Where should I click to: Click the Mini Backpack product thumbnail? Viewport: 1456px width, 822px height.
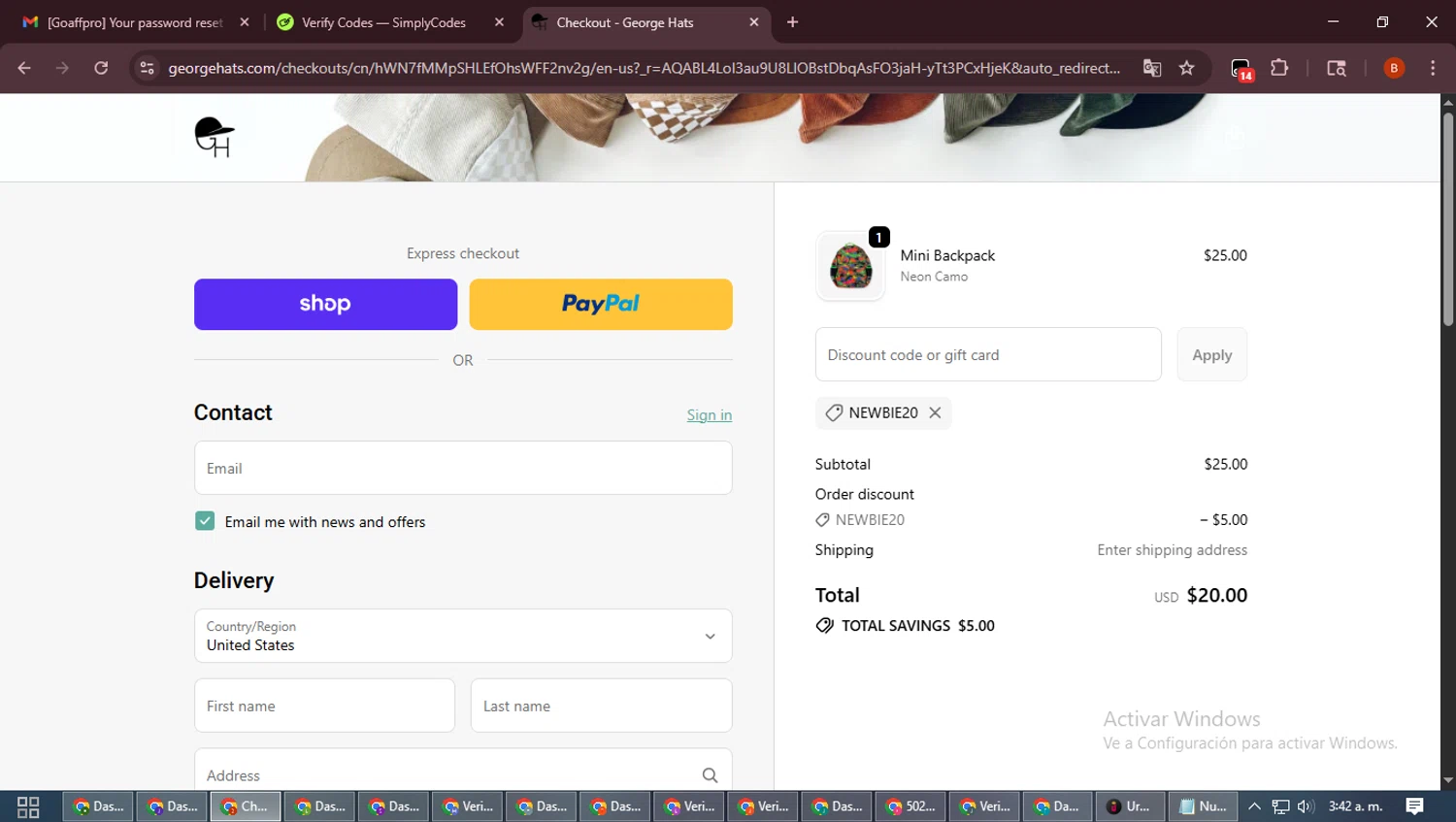(x=850, y=266)
